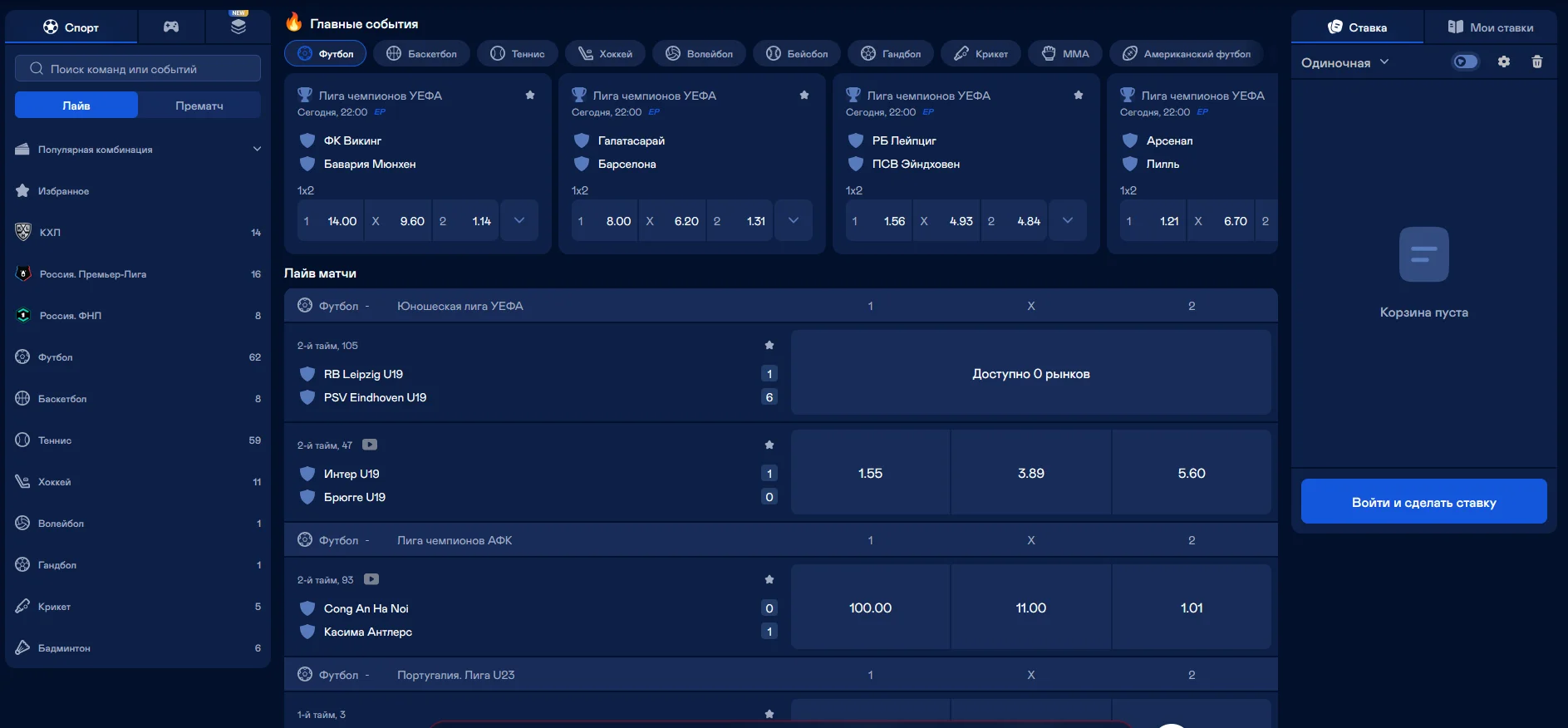This screenshot has height=728, width=1568.
Task: Select Бадминтон in the sports sidebar
Action: click(138, 648)
